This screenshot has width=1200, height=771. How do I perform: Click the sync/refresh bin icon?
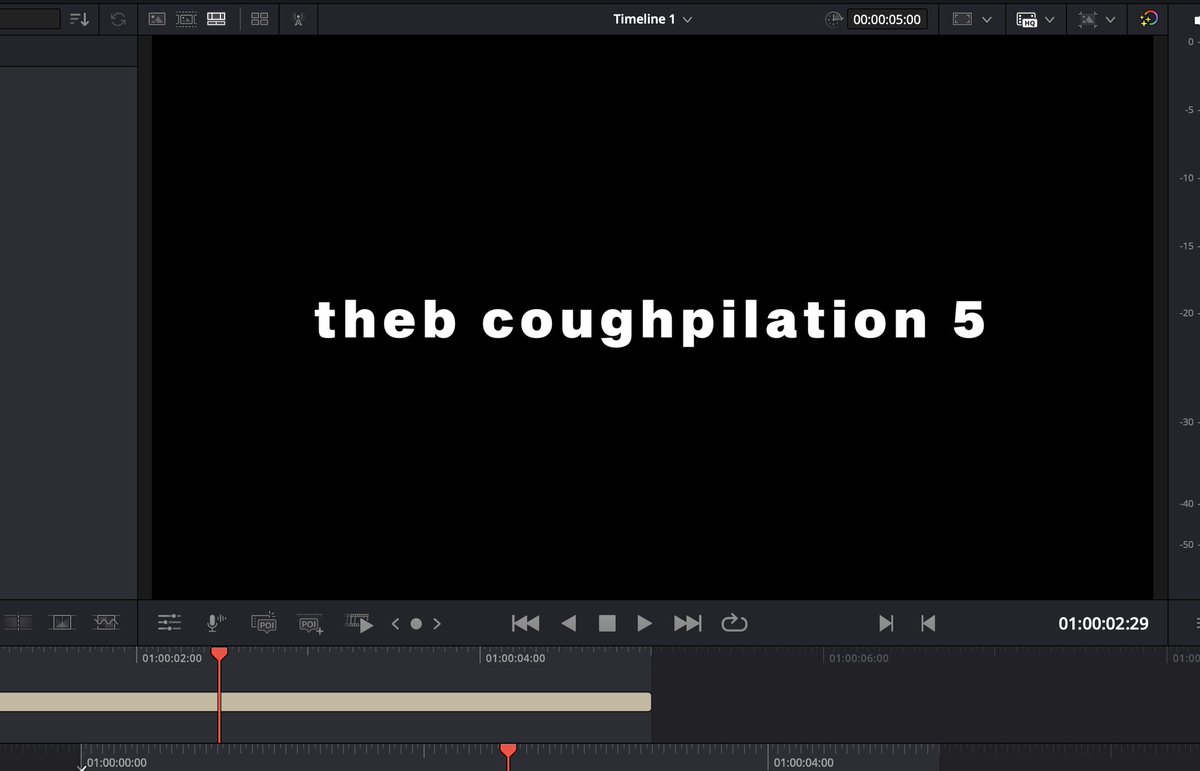click(x=118, y=19)
